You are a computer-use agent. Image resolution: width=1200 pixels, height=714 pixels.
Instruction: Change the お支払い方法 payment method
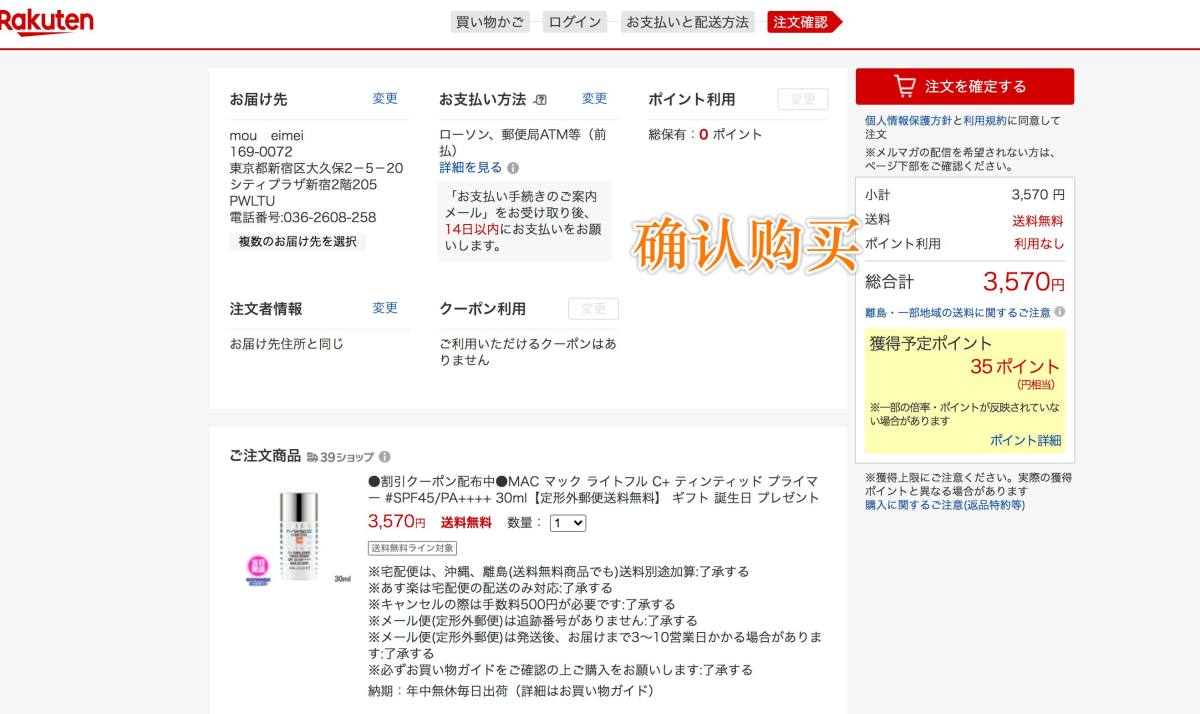point(595,98)
